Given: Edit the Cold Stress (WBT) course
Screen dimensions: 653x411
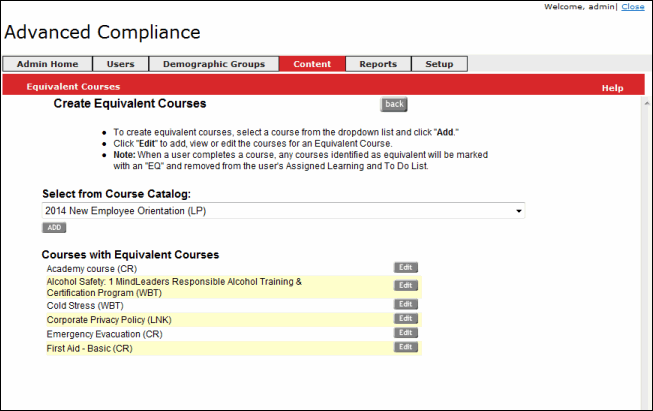Looking at the screenshot, I should pyautogui.click(x=406, y=304).
